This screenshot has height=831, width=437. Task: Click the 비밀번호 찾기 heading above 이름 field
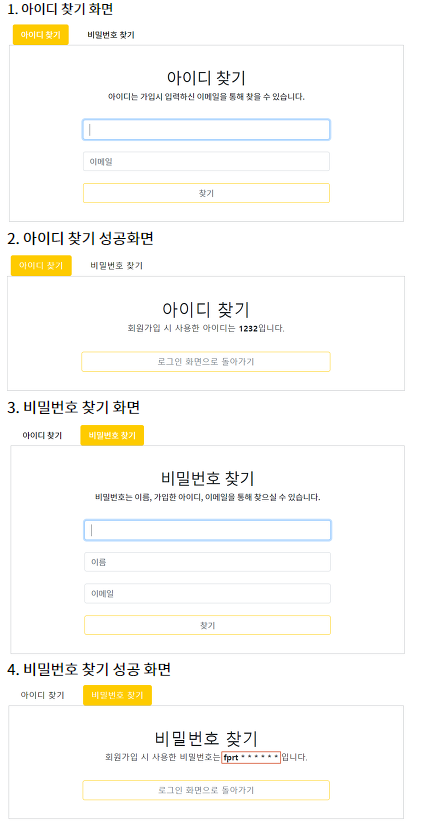208,478
